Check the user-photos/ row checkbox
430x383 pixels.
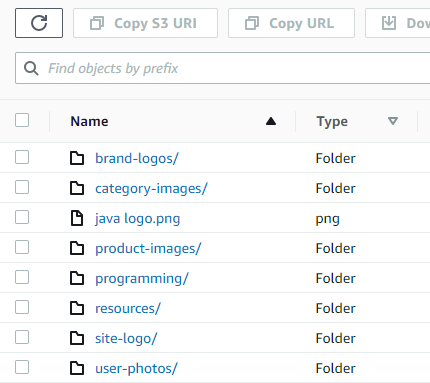coord(22,367)
